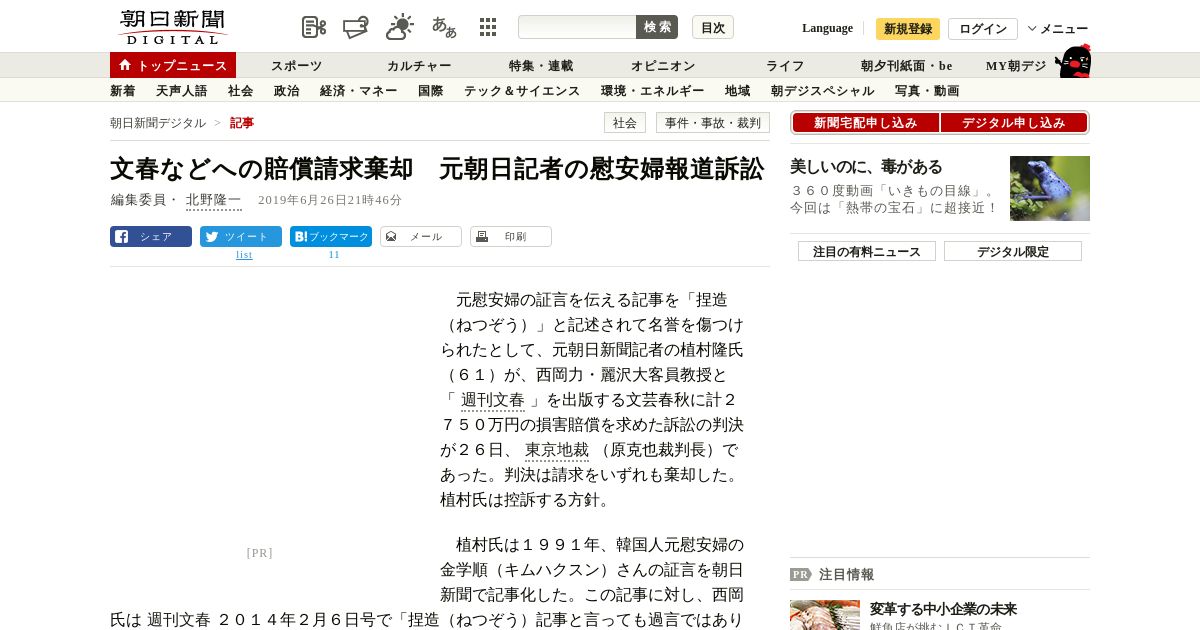Open the grid apps menu icon

tap(488, 27)
